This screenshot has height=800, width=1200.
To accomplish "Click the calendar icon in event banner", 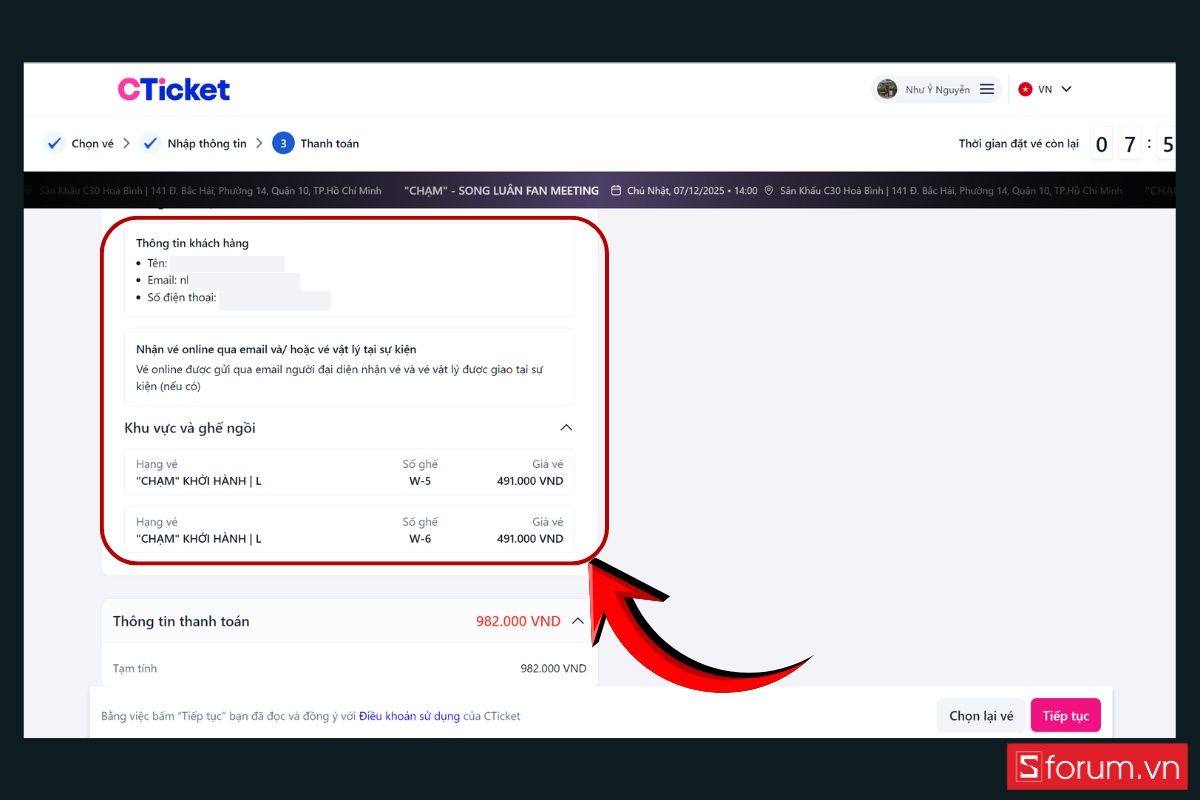I will click(616, 190).
